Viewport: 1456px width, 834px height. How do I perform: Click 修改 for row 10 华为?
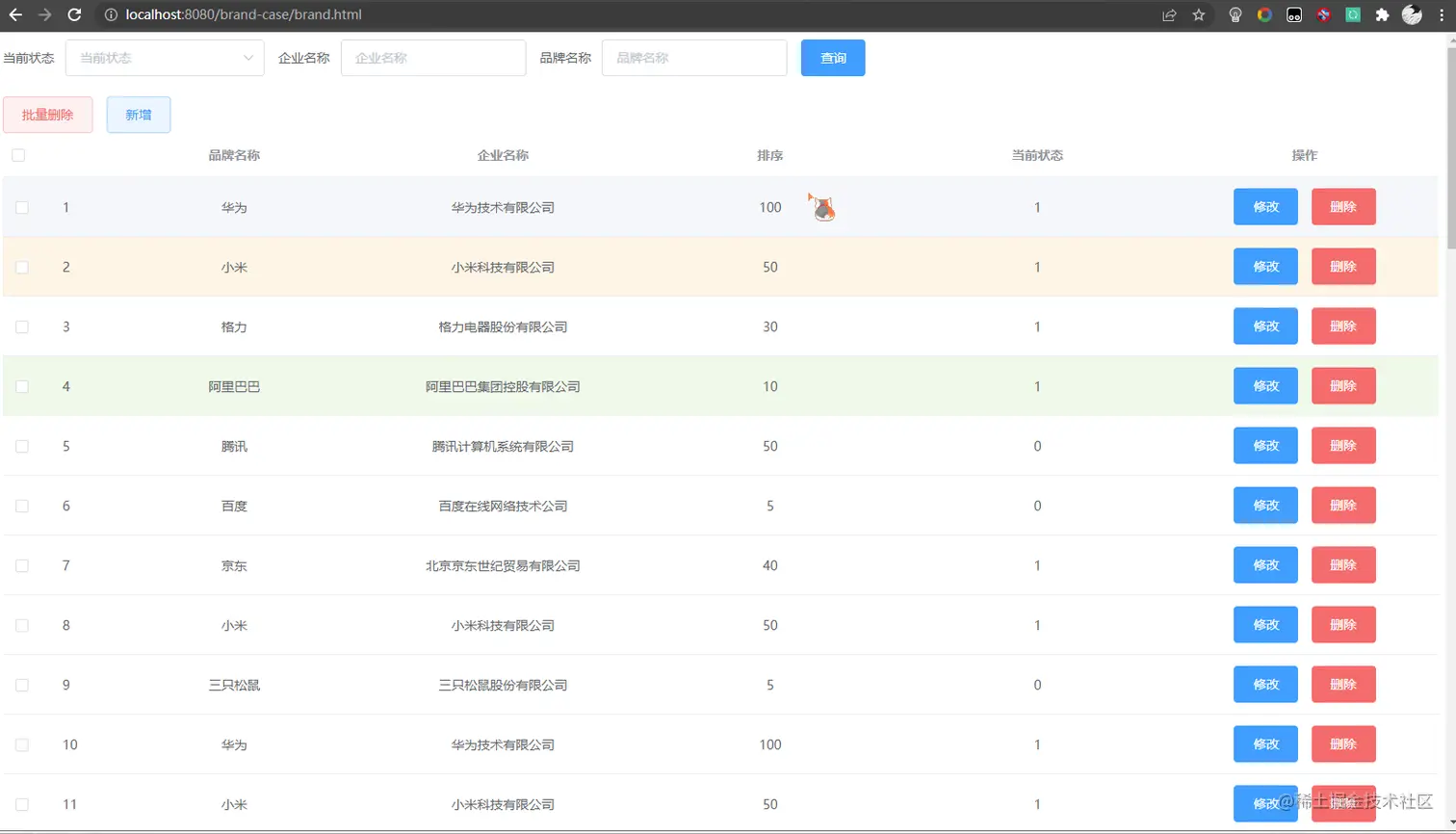coord(1265,744)
